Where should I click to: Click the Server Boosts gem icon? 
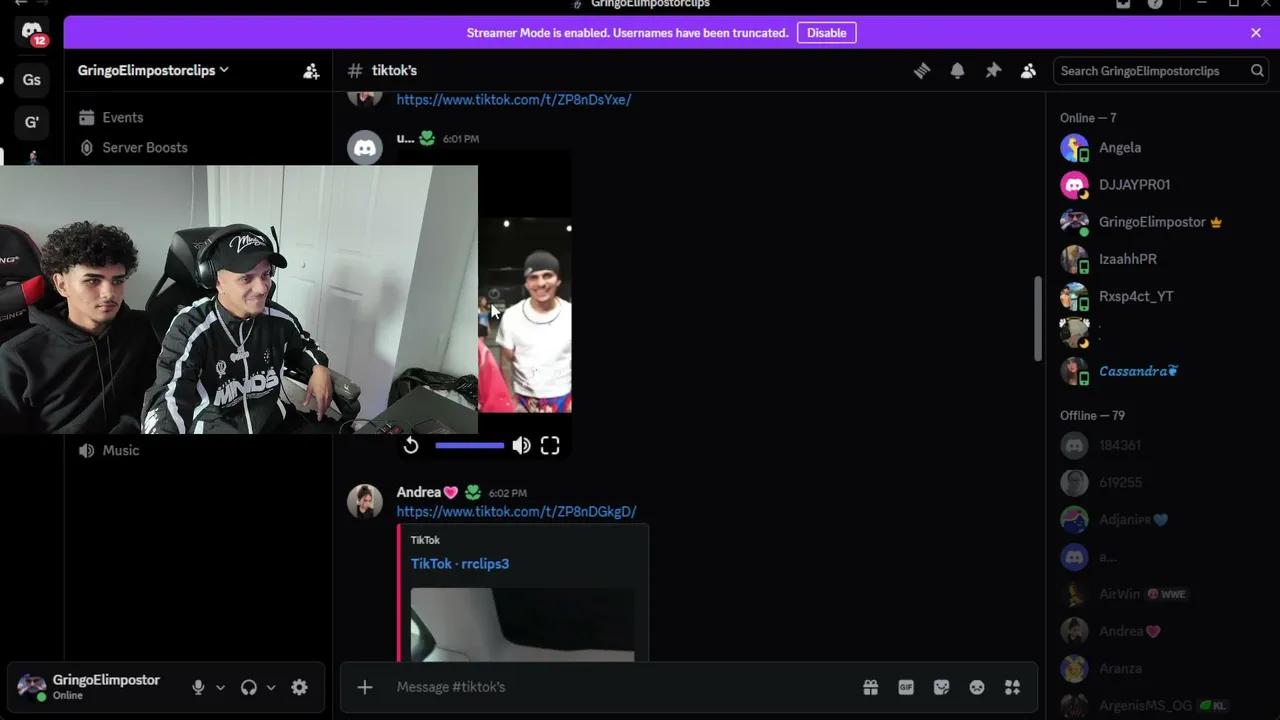point(87,148)
